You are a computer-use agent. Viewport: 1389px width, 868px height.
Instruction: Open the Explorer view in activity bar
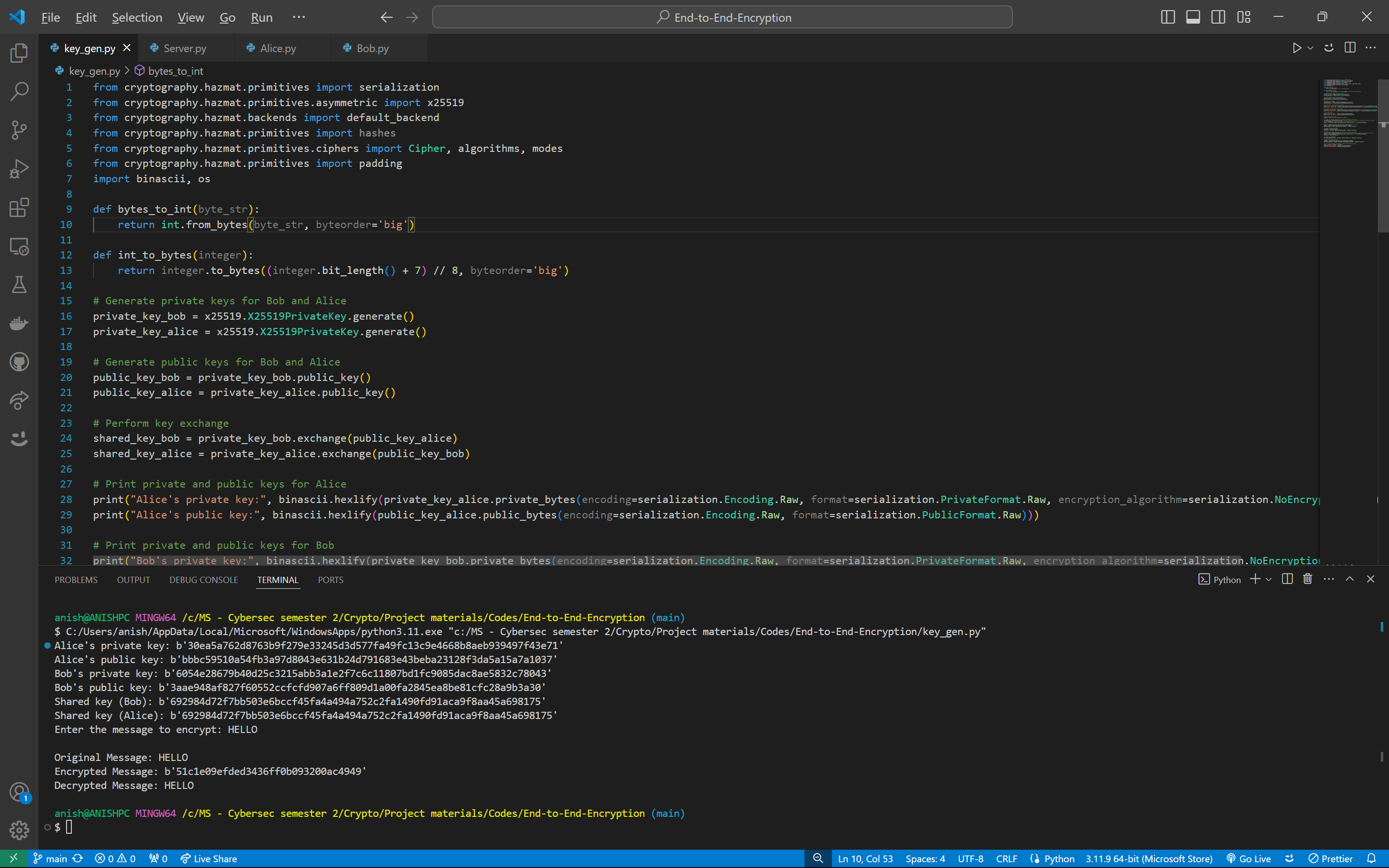(19, 53)
